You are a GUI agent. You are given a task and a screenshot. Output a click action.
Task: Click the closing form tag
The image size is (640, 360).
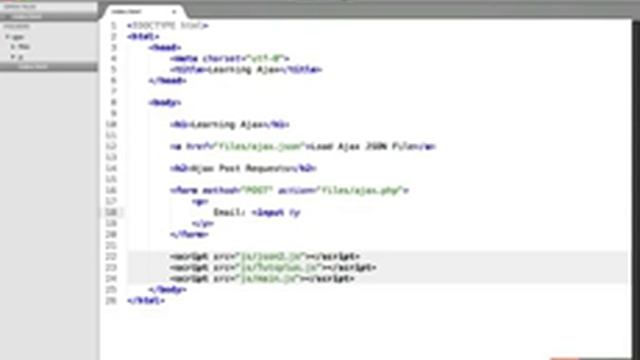click(x=189, y=235)
